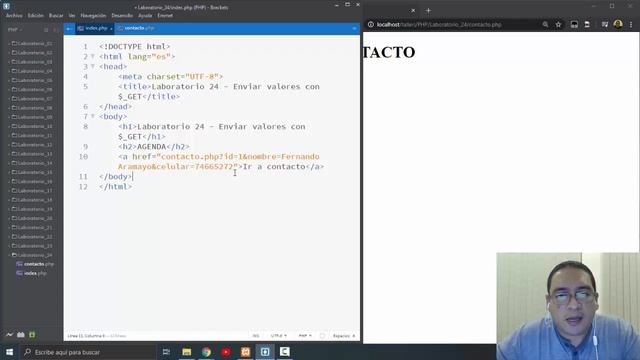Click second extension icon in Chrome toolbar
The height and width of the screenshot is (360, 640).
[x=587, y=24]
